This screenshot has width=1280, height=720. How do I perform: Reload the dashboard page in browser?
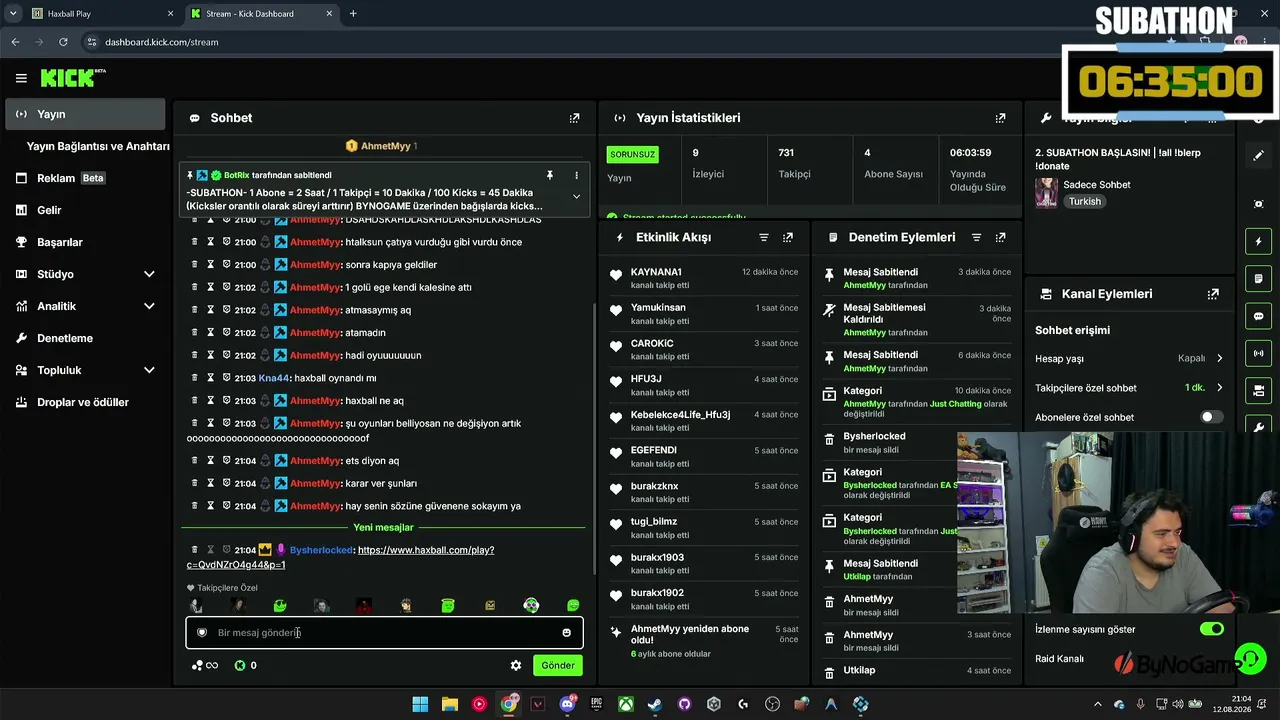click(63, 42)
